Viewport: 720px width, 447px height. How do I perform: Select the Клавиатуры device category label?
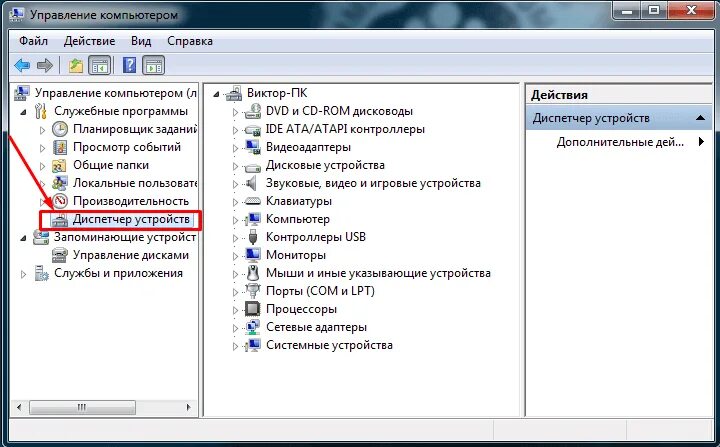298,201
